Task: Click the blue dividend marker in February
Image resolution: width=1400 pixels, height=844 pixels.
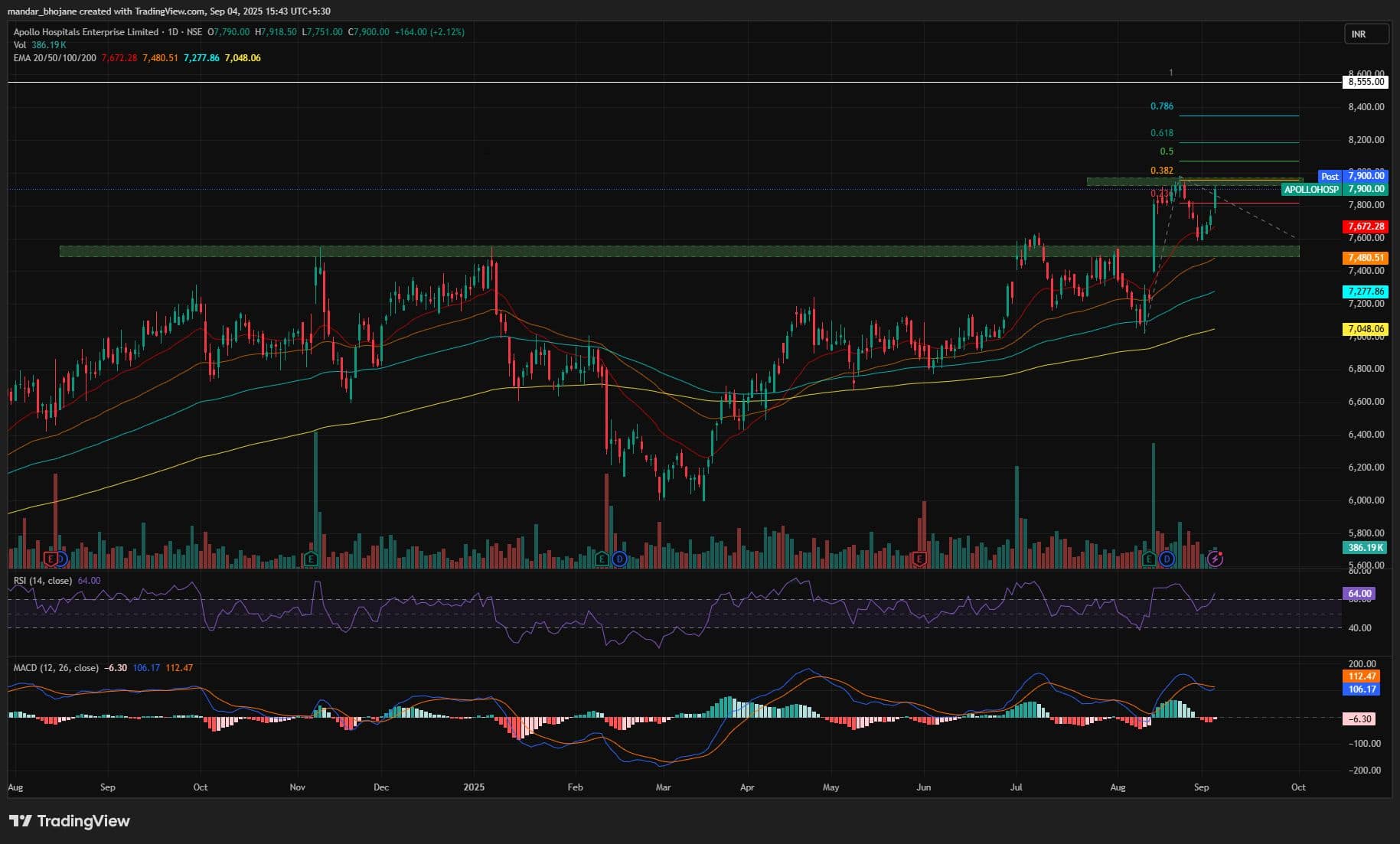Action: (x=619, y=559)
